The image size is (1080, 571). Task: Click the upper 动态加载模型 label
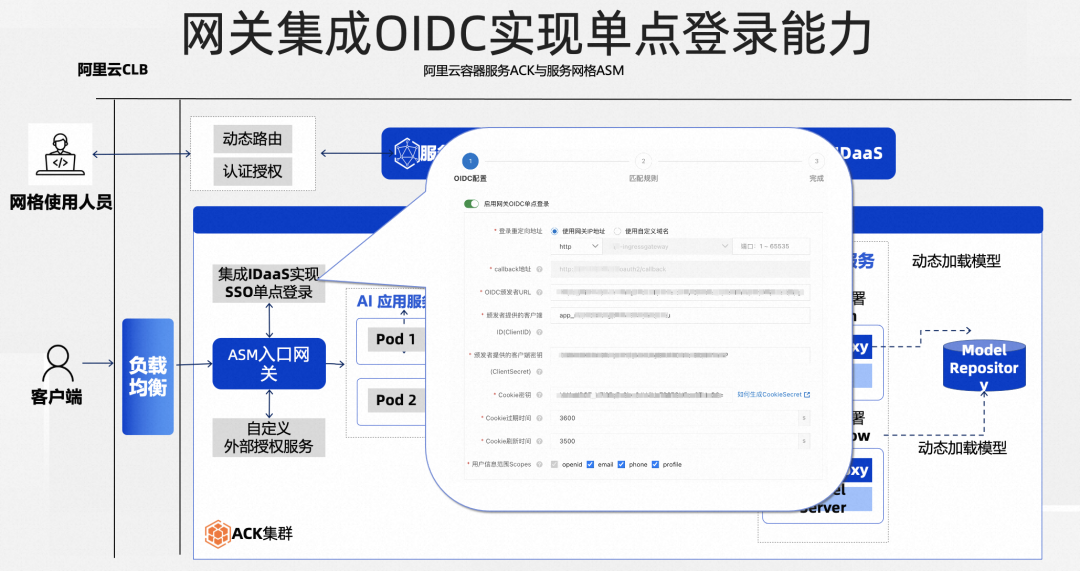coord(956,261)
